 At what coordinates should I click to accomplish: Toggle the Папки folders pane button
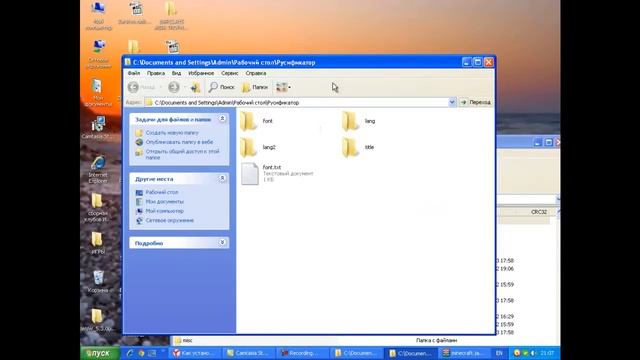point(255,87)
